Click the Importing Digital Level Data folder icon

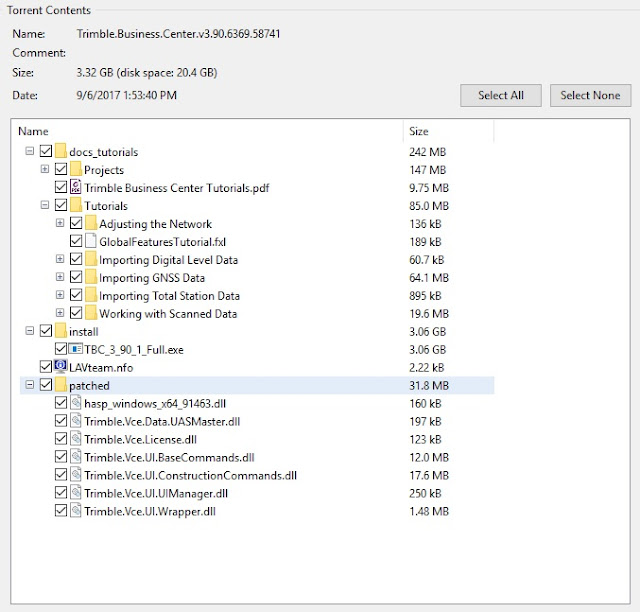[91, 259]
